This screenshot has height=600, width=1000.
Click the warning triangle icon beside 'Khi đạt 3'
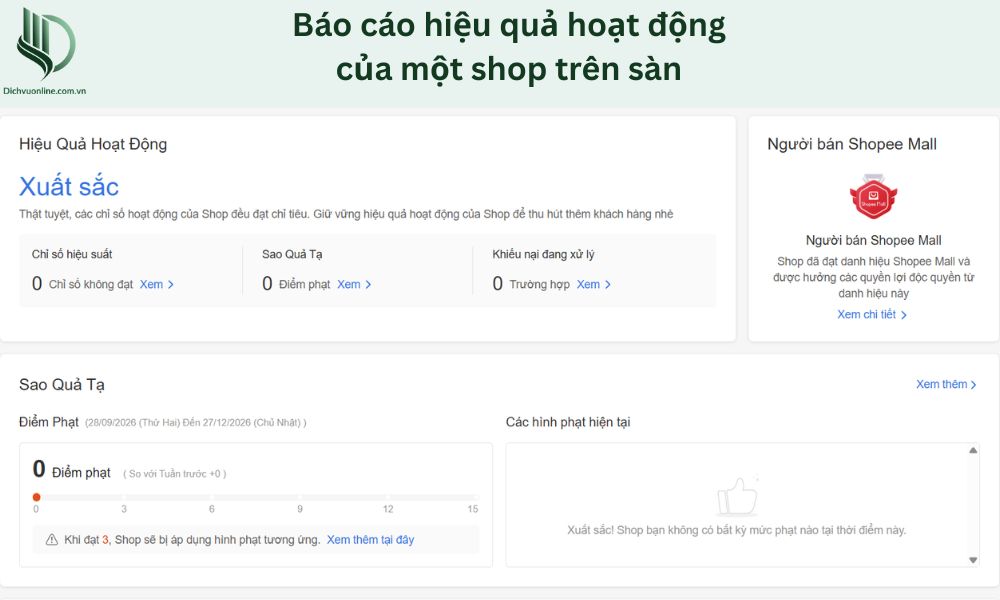point(52,540)
